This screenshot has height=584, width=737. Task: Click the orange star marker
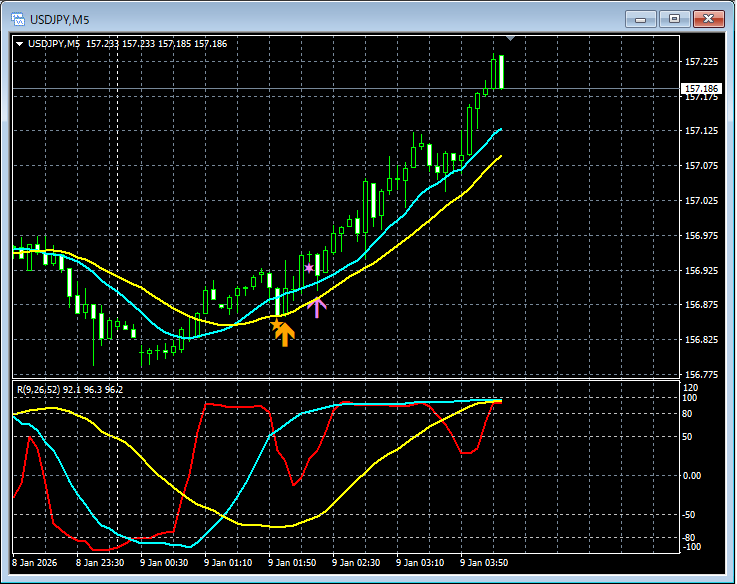pyautogui.click(x=276, y=324)
